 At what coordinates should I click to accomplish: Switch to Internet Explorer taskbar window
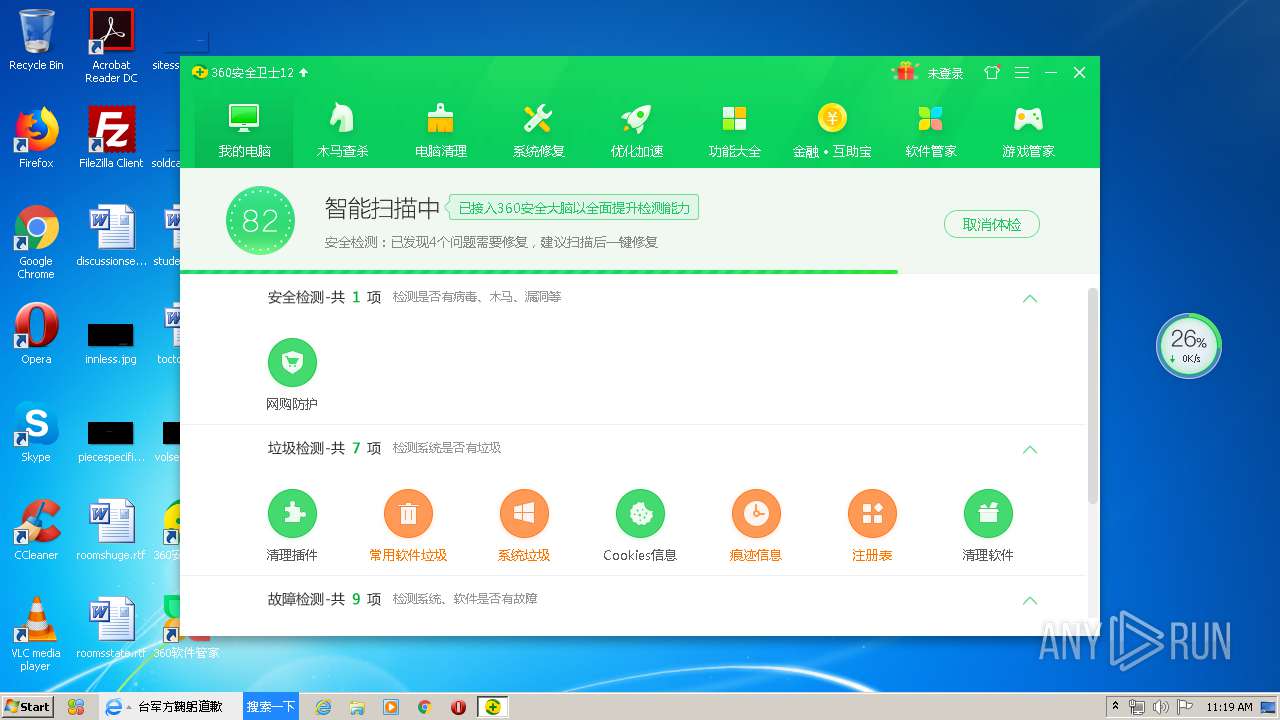coord(170,706)
